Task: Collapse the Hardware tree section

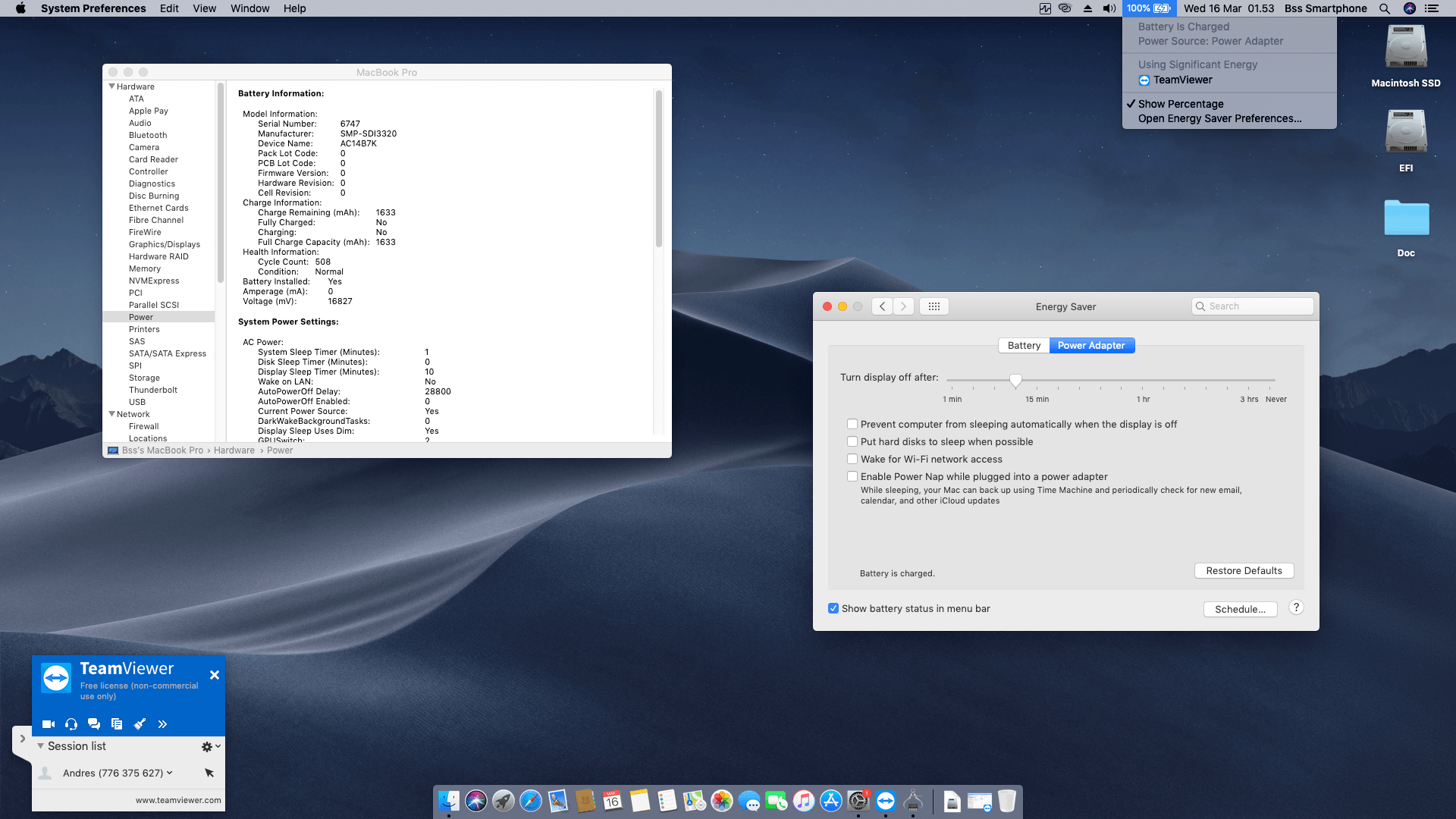Action: point(111,86)
